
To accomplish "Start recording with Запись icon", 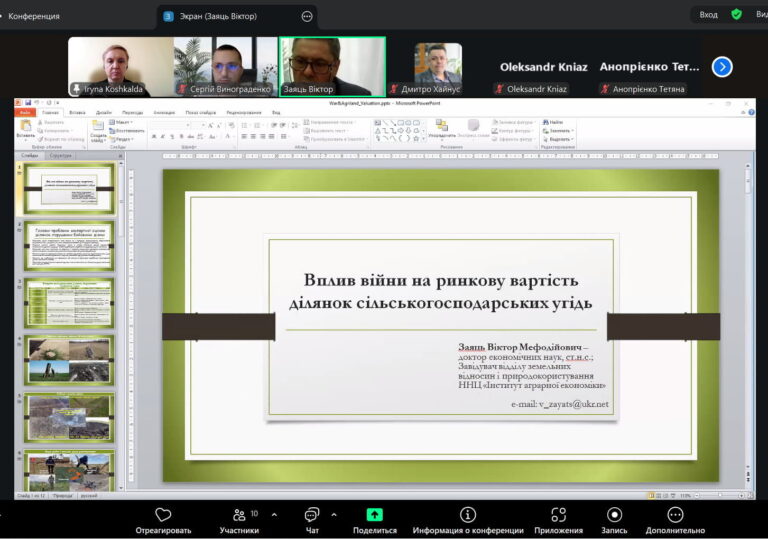I will [x=614, y=514].
